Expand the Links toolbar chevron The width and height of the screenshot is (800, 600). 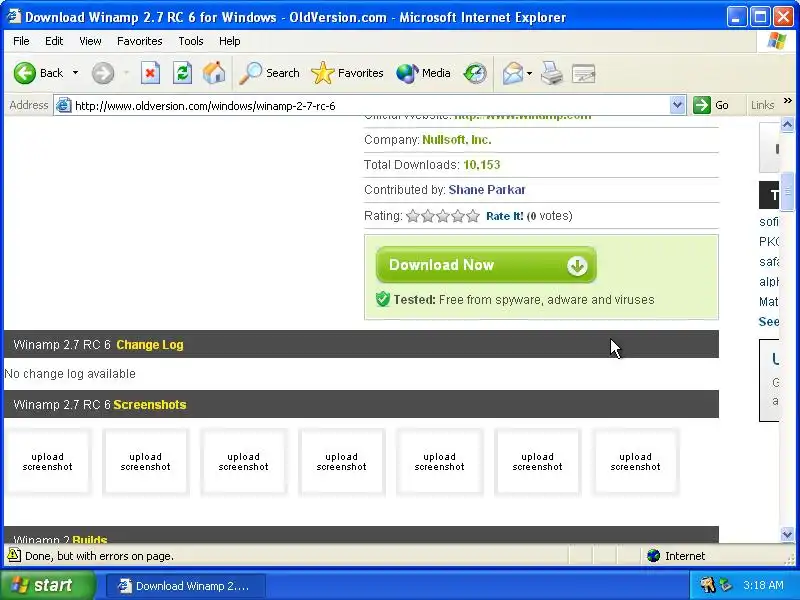click(788, 101)
